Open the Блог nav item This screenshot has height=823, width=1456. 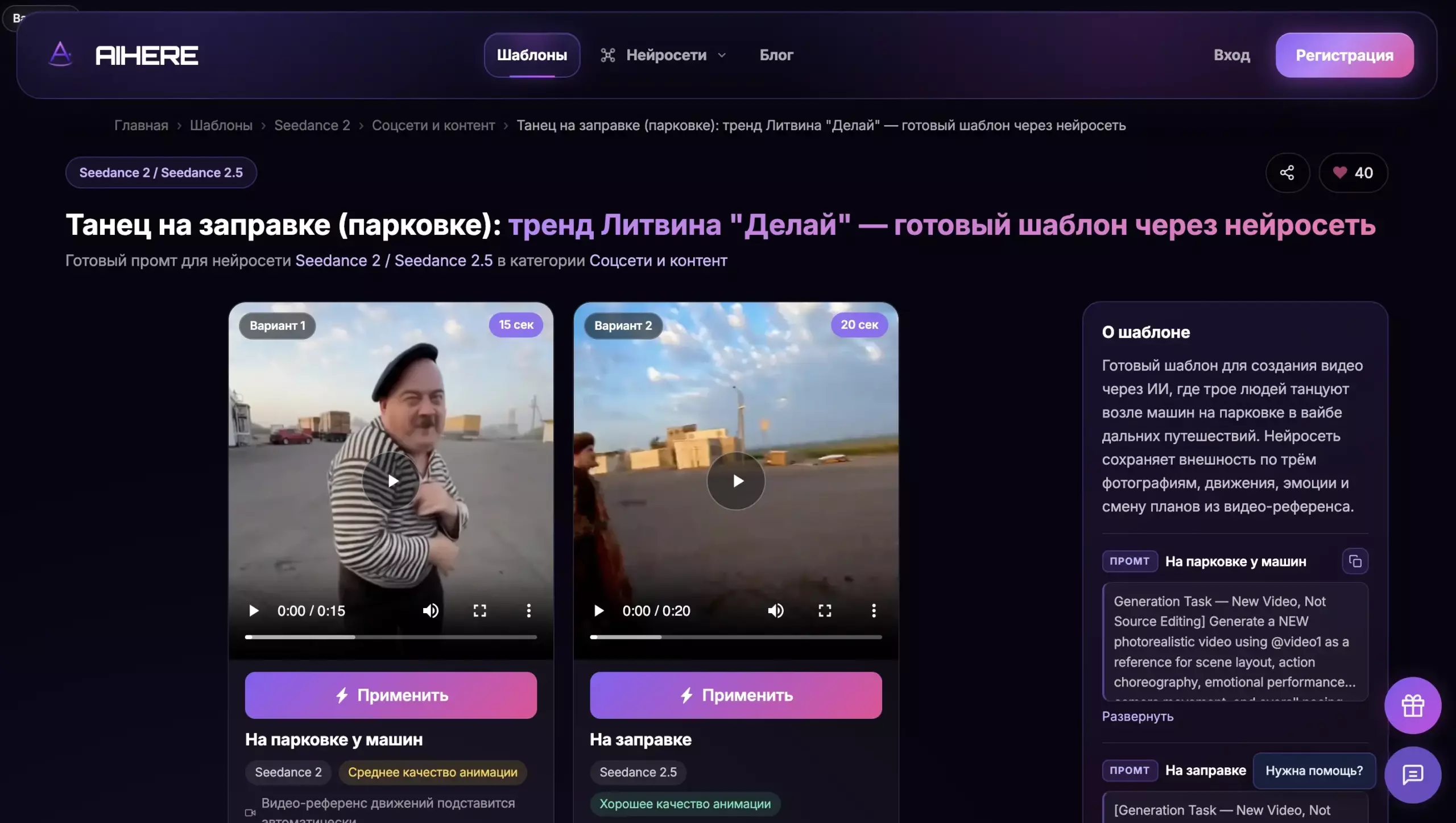[776, 55]
